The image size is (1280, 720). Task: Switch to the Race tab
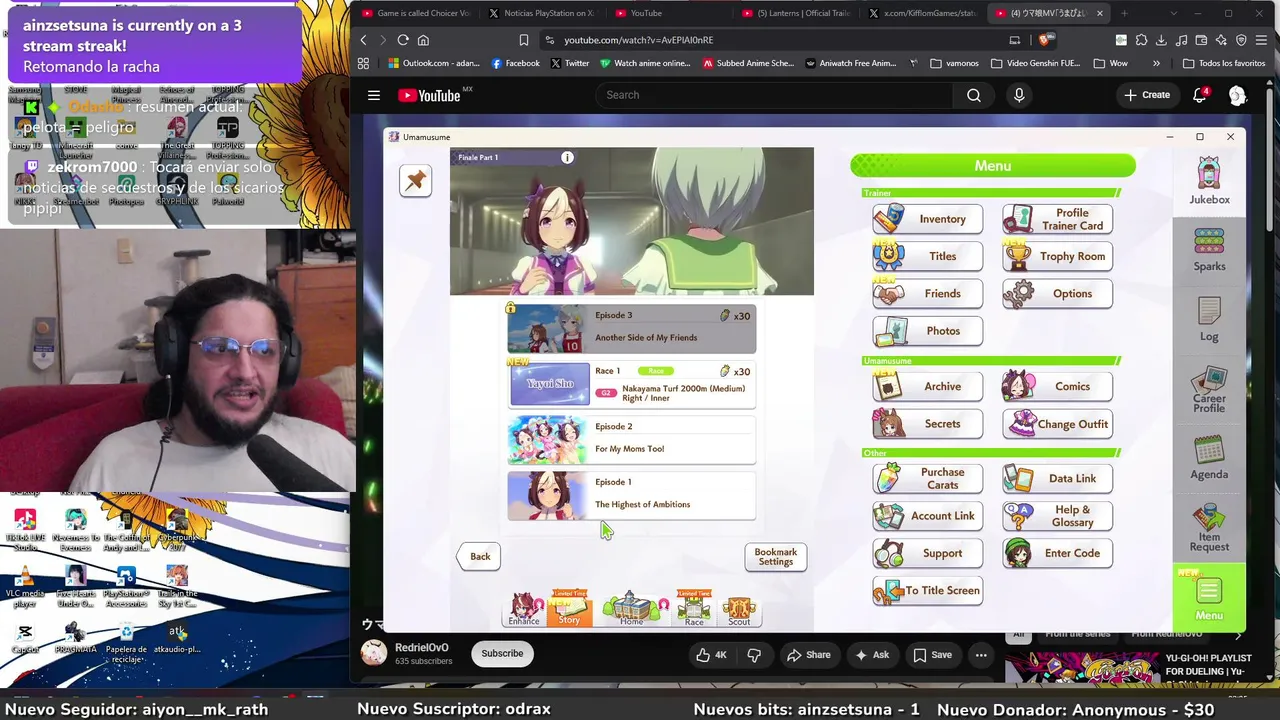coord(694,609)
